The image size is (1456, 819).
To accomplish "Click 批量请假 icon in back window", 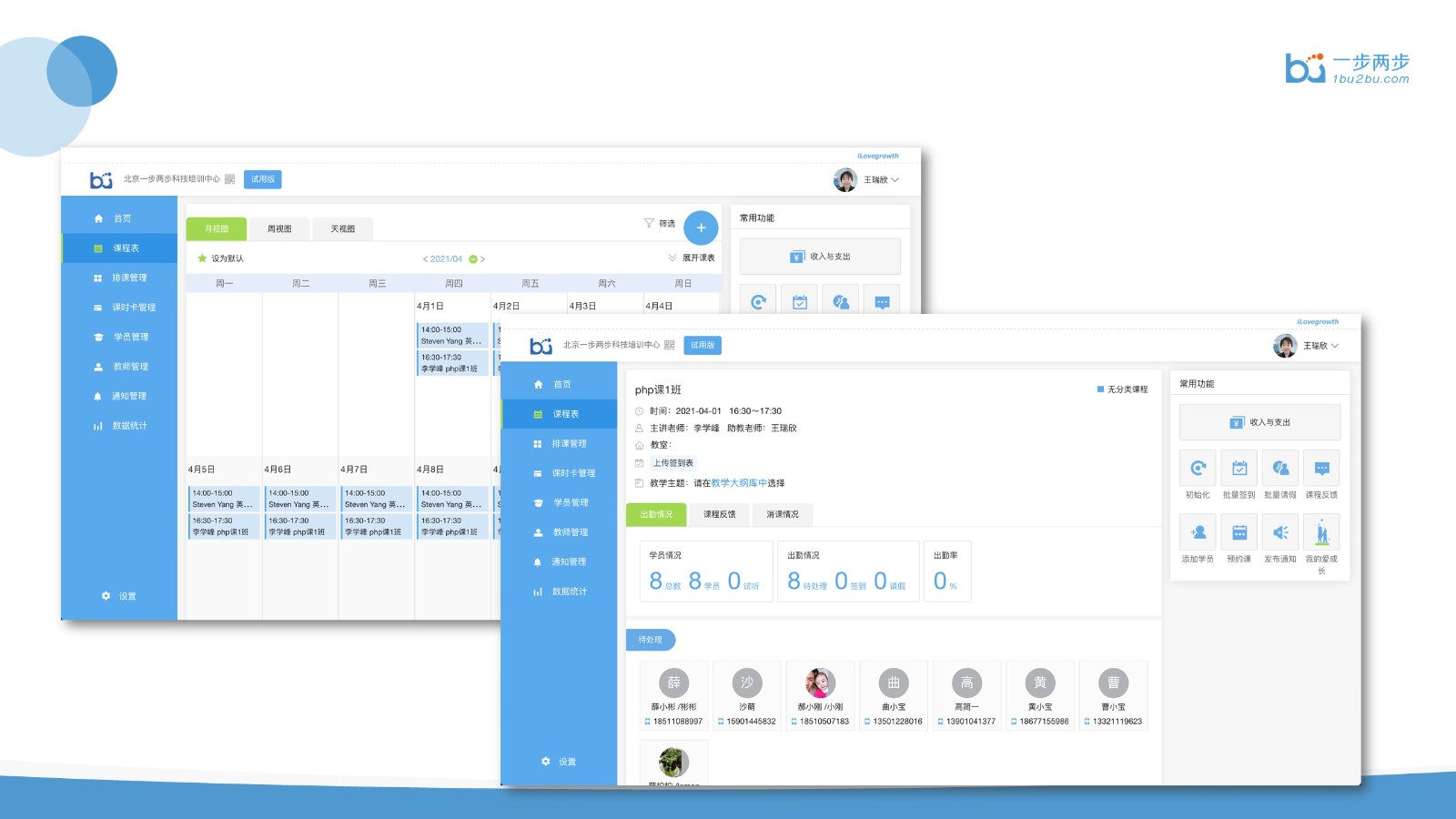I will pyautogui.click(x=841, y=300).
